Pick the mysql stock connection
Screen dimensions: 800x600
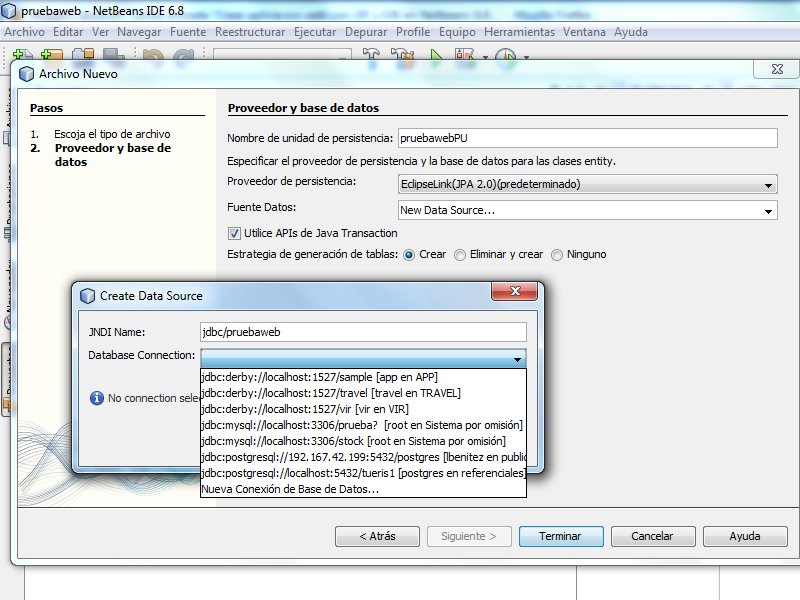[363, 441]
